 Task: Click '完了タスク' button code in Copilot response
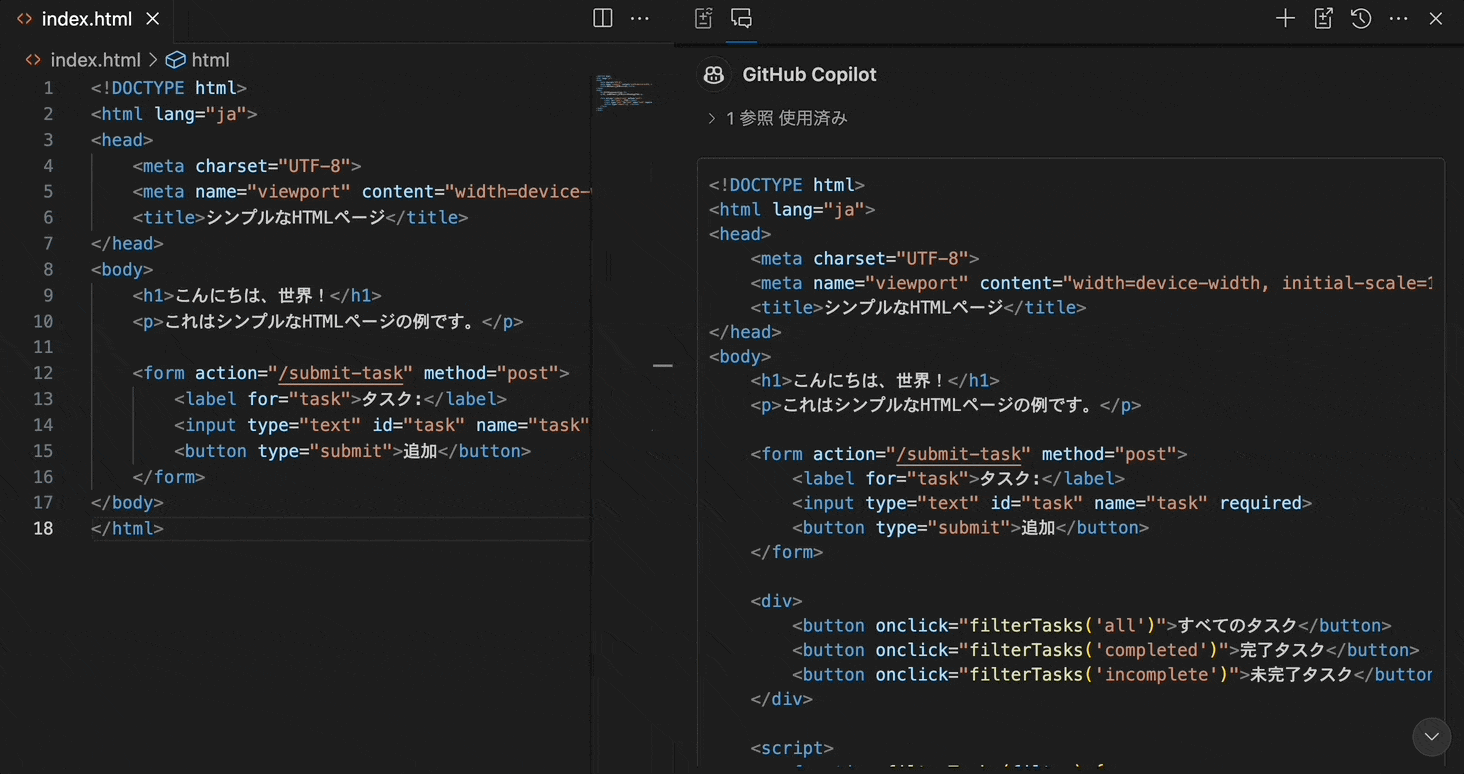point(1106,650)
